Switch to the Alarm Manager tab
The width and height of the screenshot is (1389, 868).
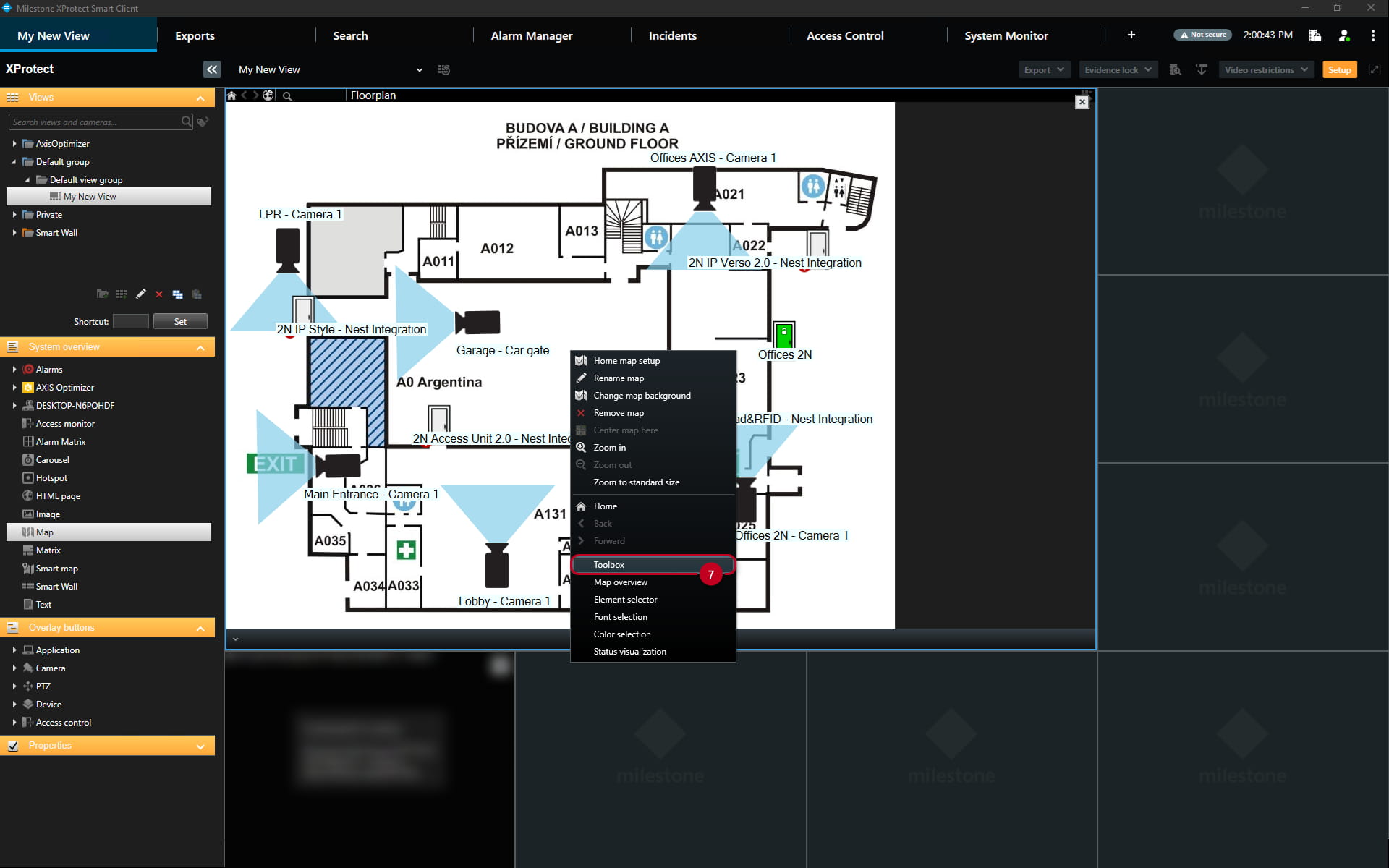pos(531,35)
